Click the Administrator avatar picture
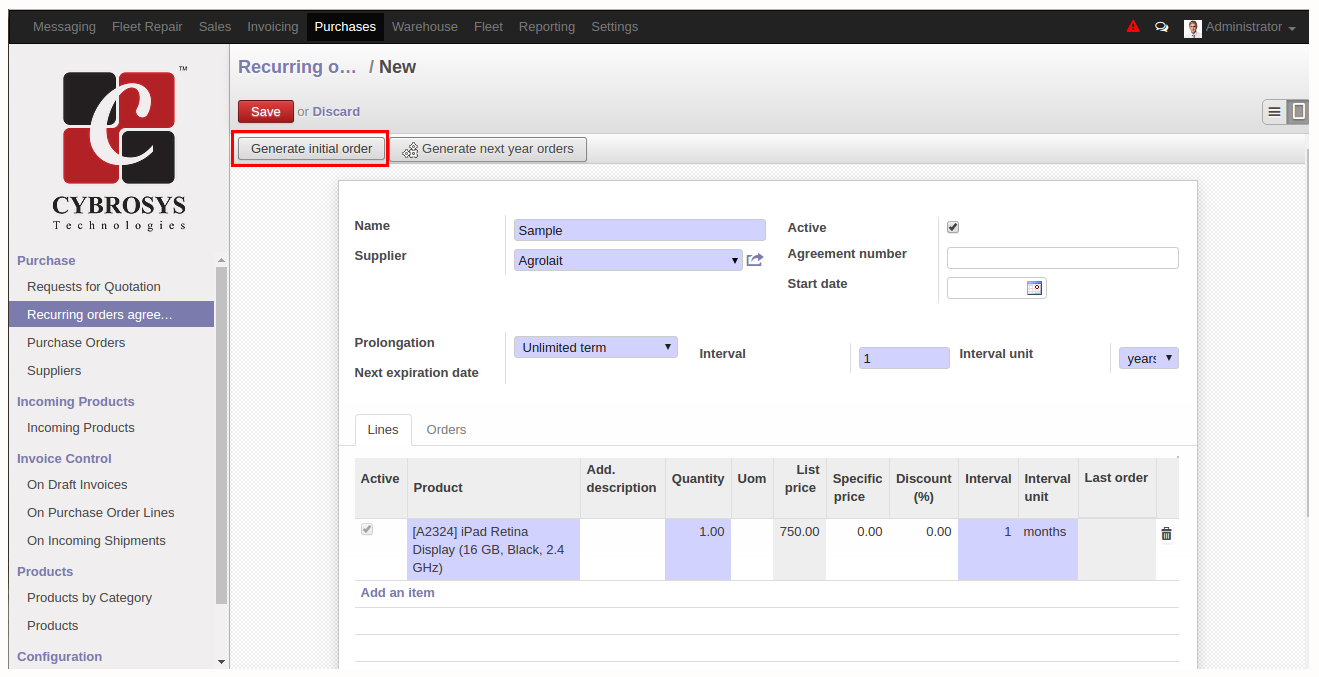The height and width of the screenshot is (677, 1319). coord(1192,28)
